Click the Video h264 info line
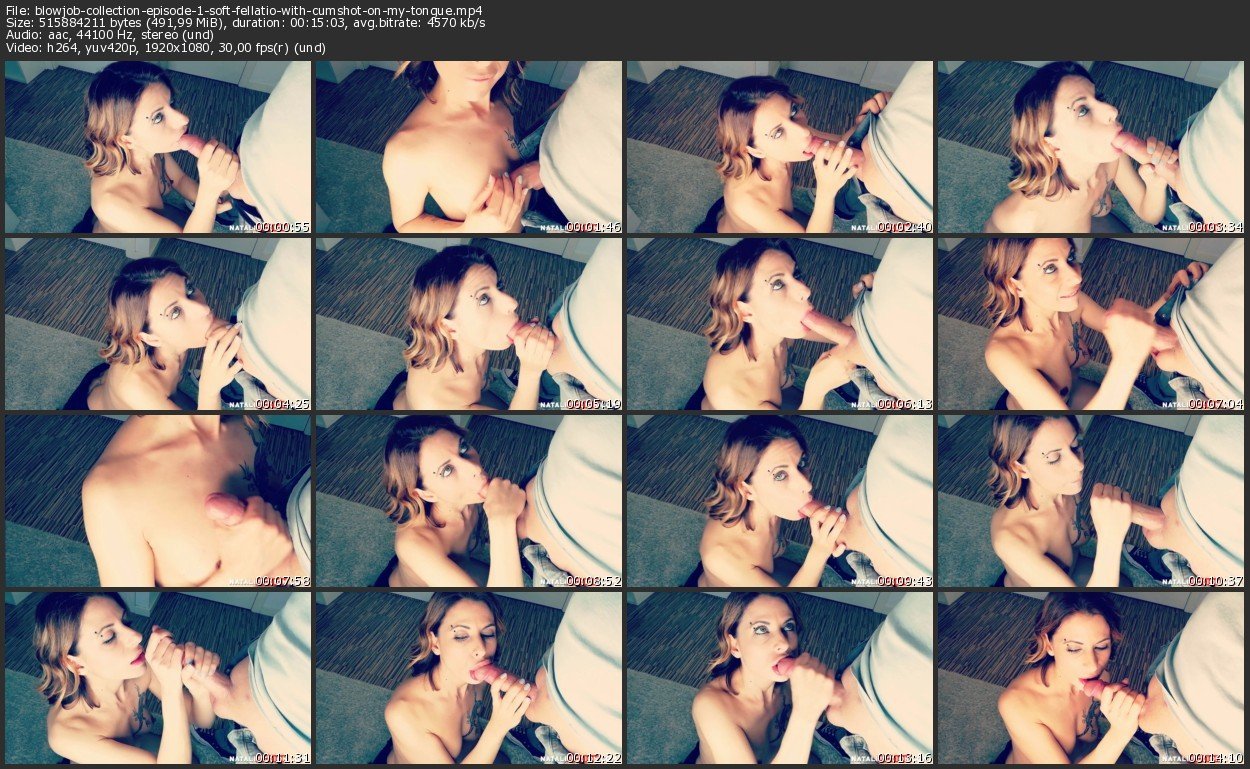This screenshot has width=1250, height=769. click(x=165, y=48)
